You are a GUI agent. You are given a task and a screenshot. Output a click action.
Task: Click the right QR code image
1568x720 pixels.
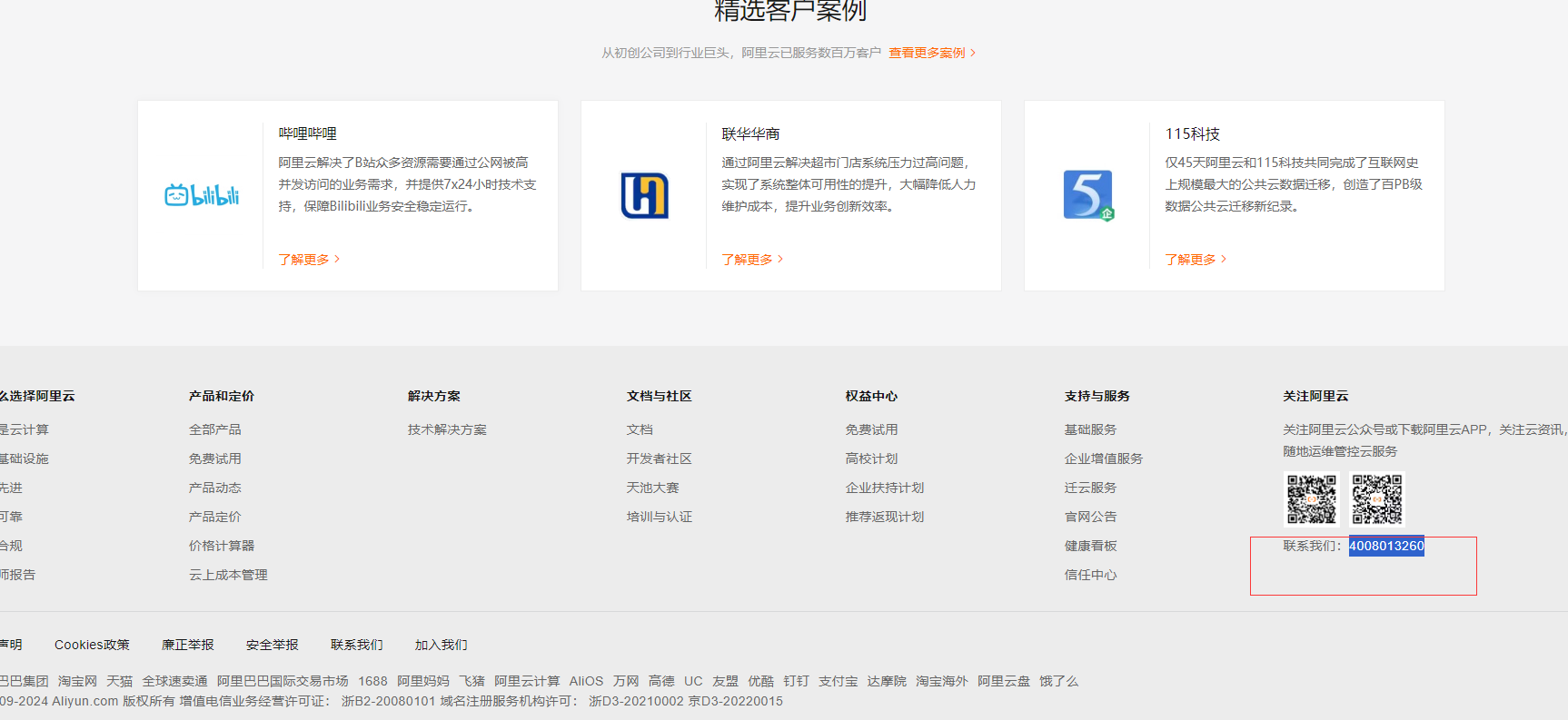point(1377,499)
